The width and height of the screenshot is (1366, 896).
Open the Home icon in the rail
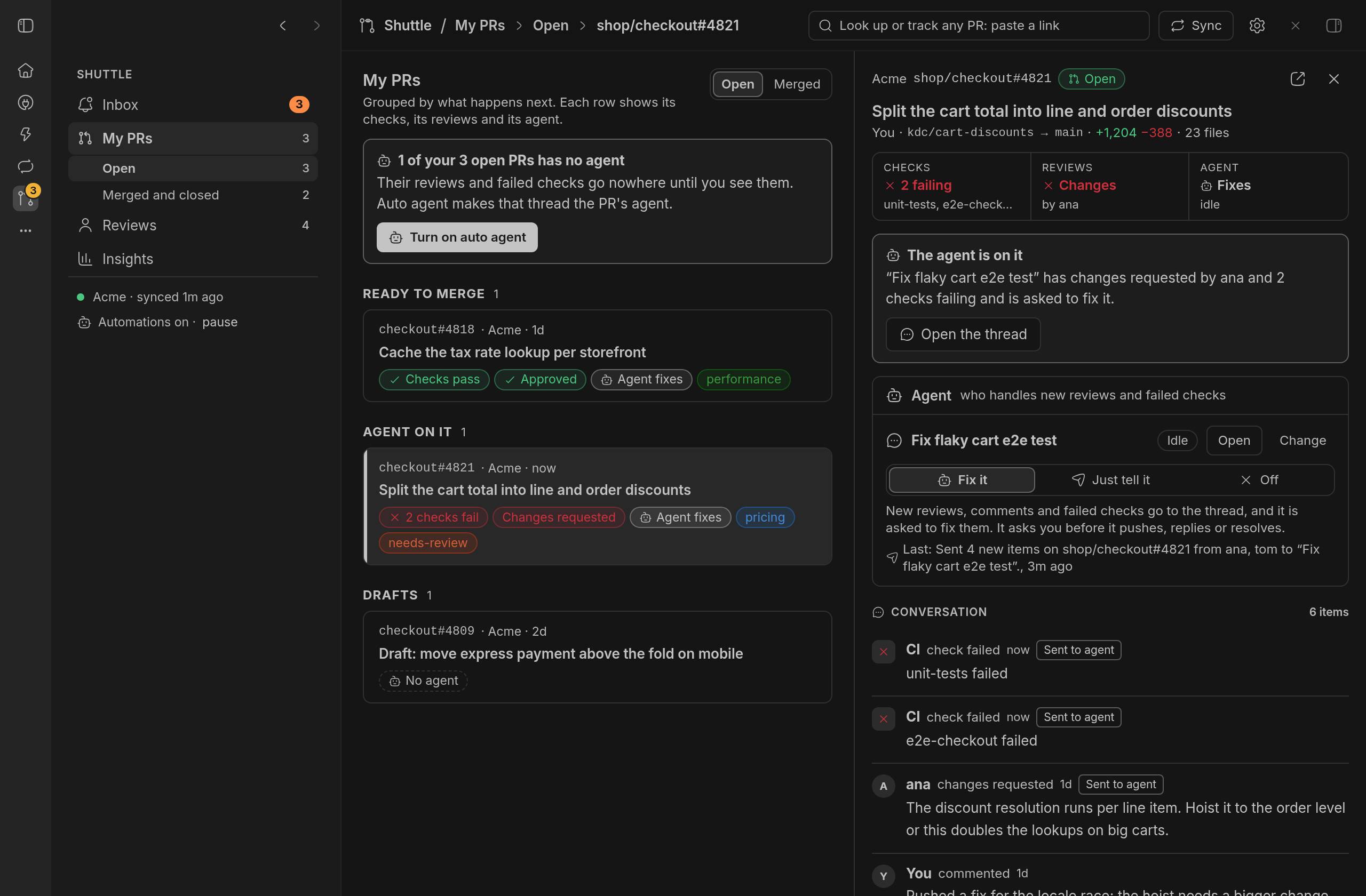click(x=25, y=70)
